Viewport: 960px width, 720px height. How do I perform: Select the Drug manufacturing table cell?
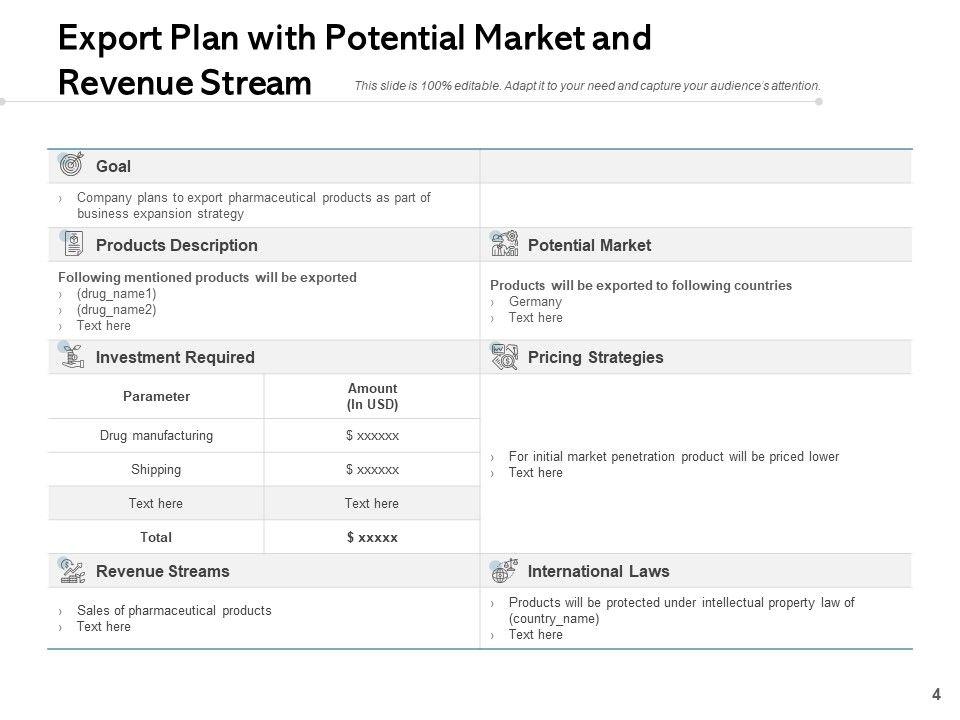(156, 435)
